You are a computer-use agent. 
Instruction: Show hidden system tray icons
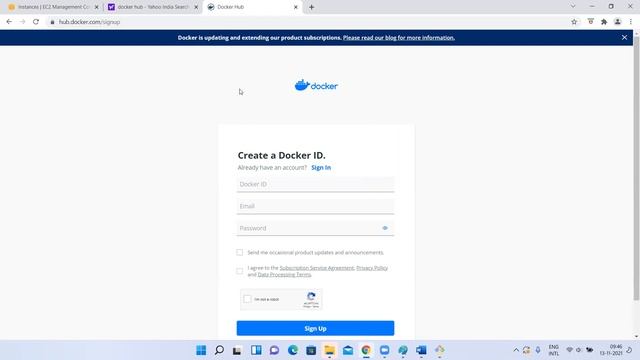(516, 350)
